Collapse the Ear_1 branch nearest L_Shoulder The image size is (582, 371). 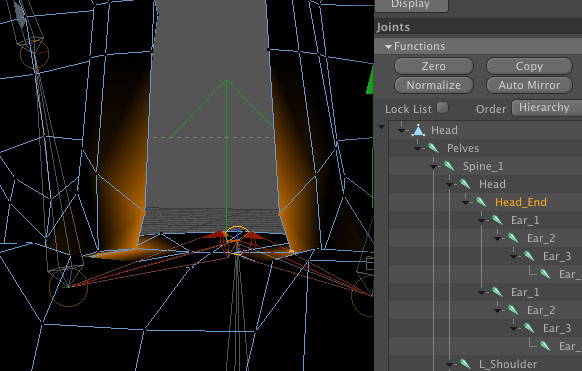point(481,293)
